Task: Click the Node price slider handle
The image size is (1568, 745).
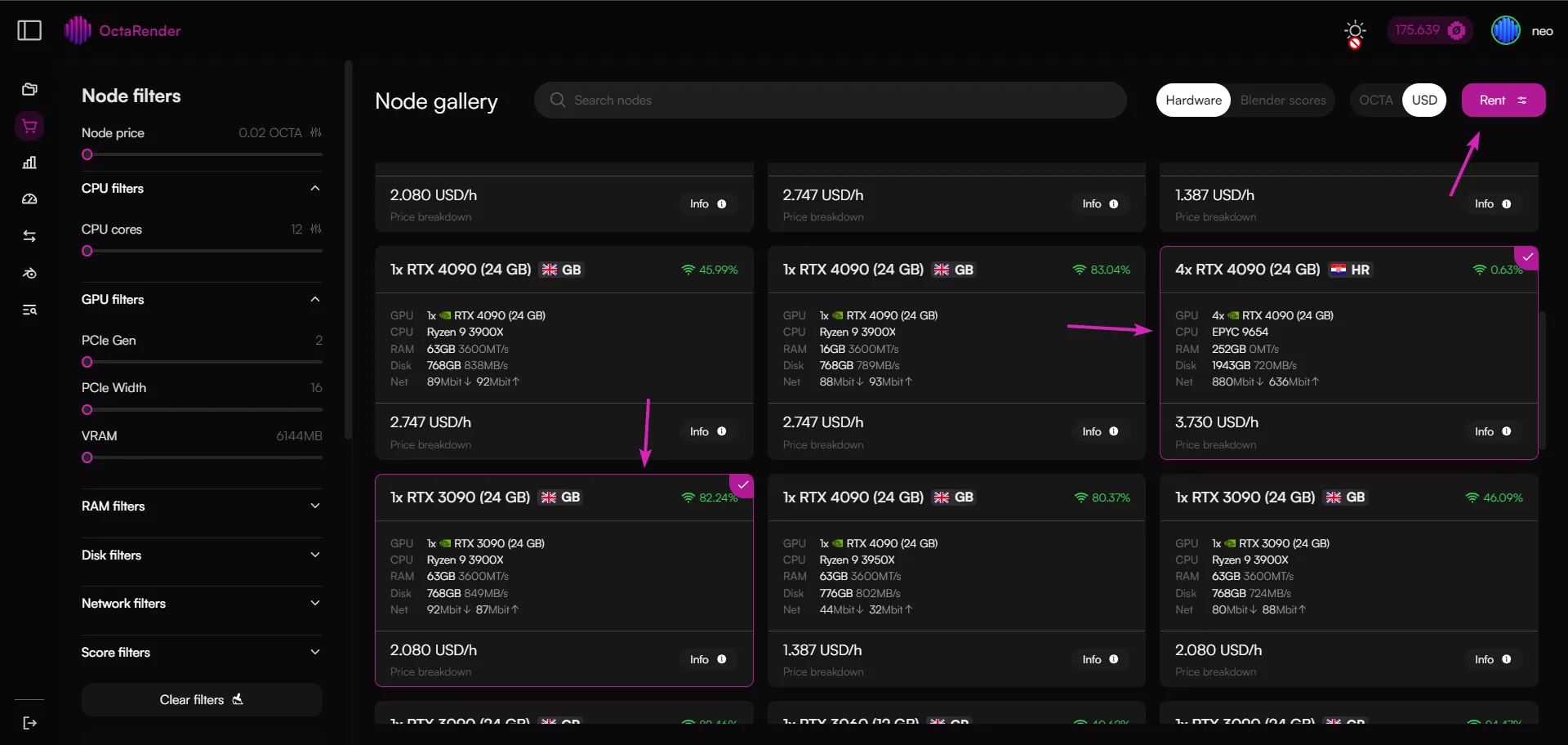Action: tap(87, 155)
